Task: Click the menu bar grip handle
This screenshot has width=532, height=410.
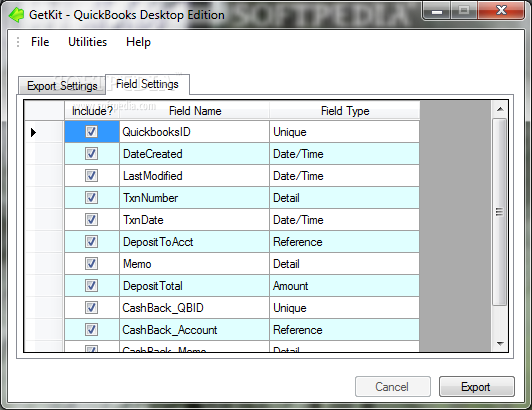Action: pyautogui.click(x=18, y=42)
